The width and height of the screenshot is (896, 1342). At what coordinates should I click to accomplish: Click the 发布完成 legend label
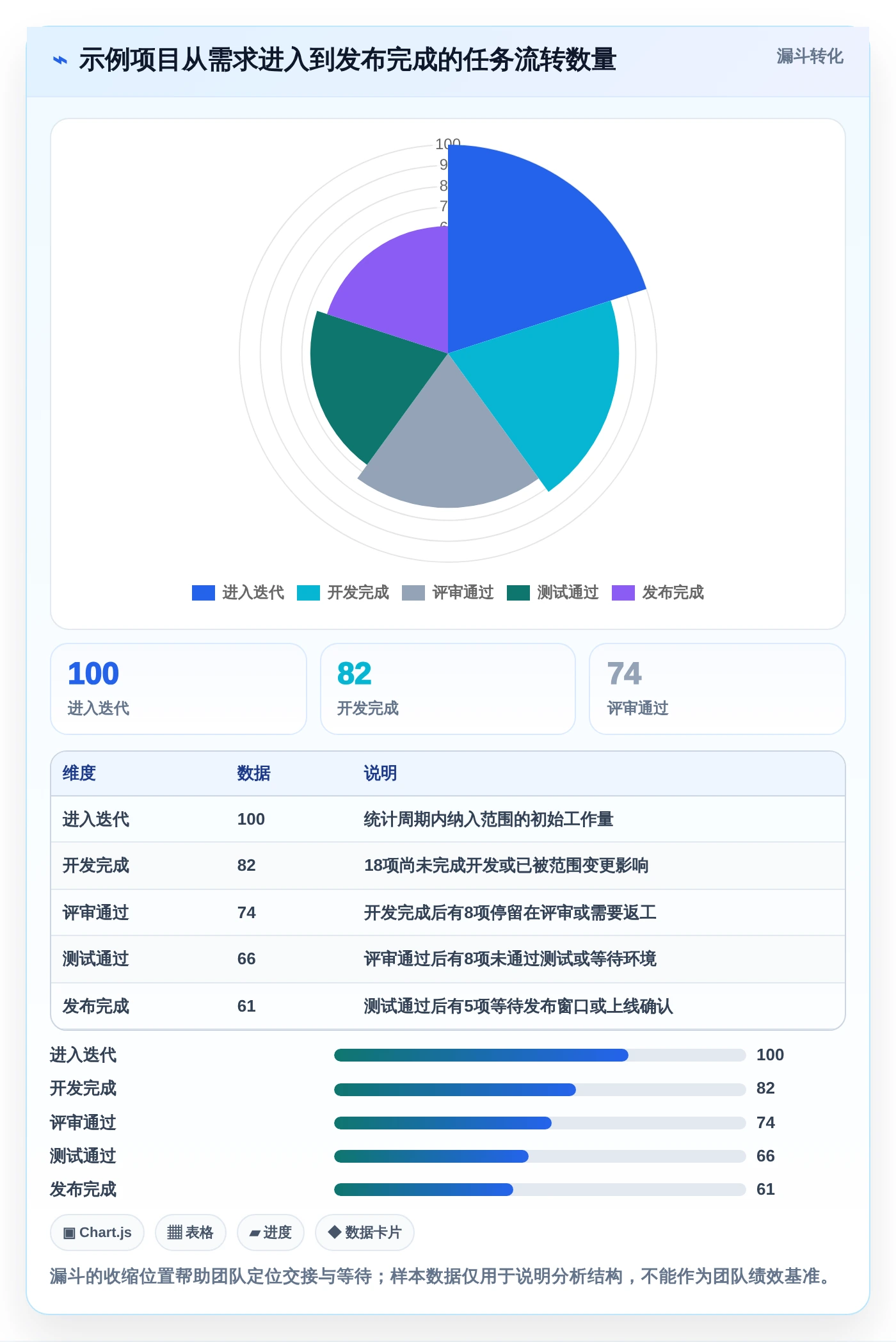click(673, 593)
